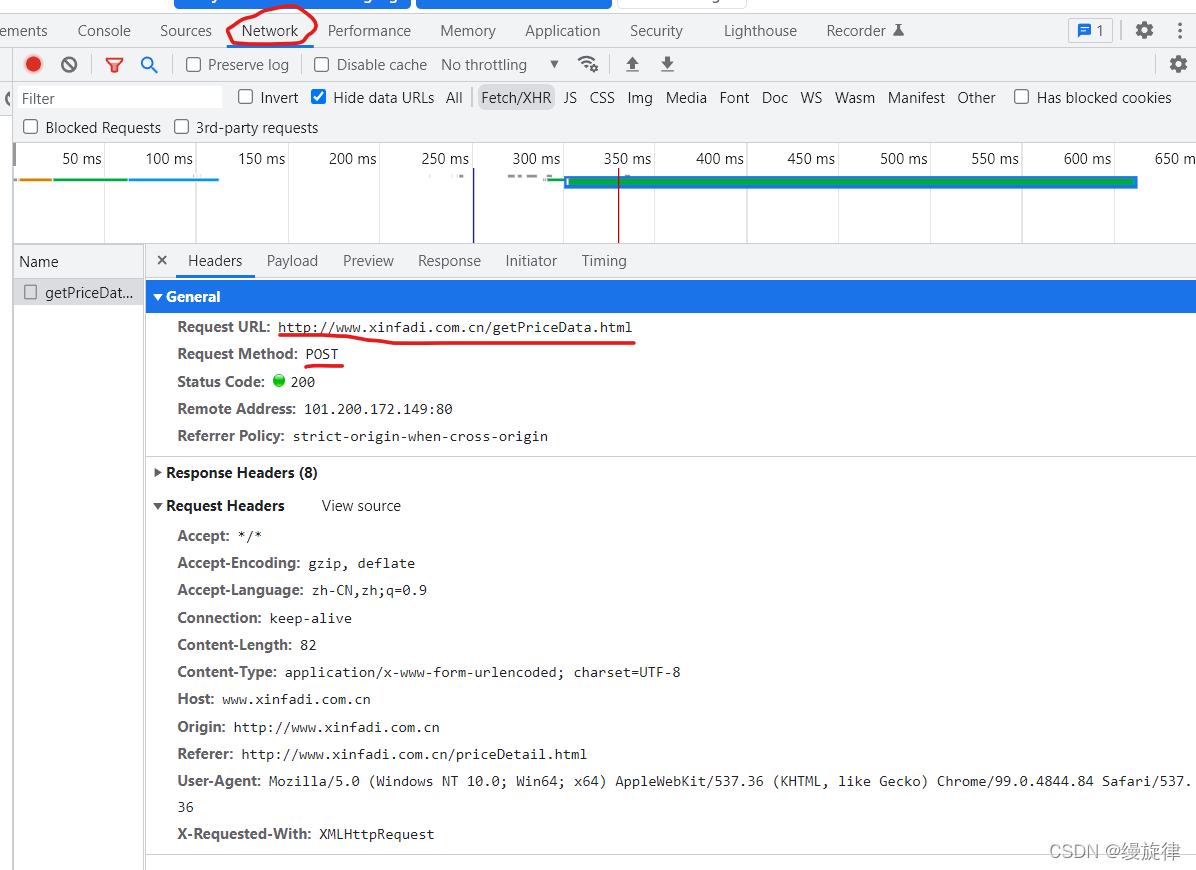Filter requests by Img

[640, 98]
